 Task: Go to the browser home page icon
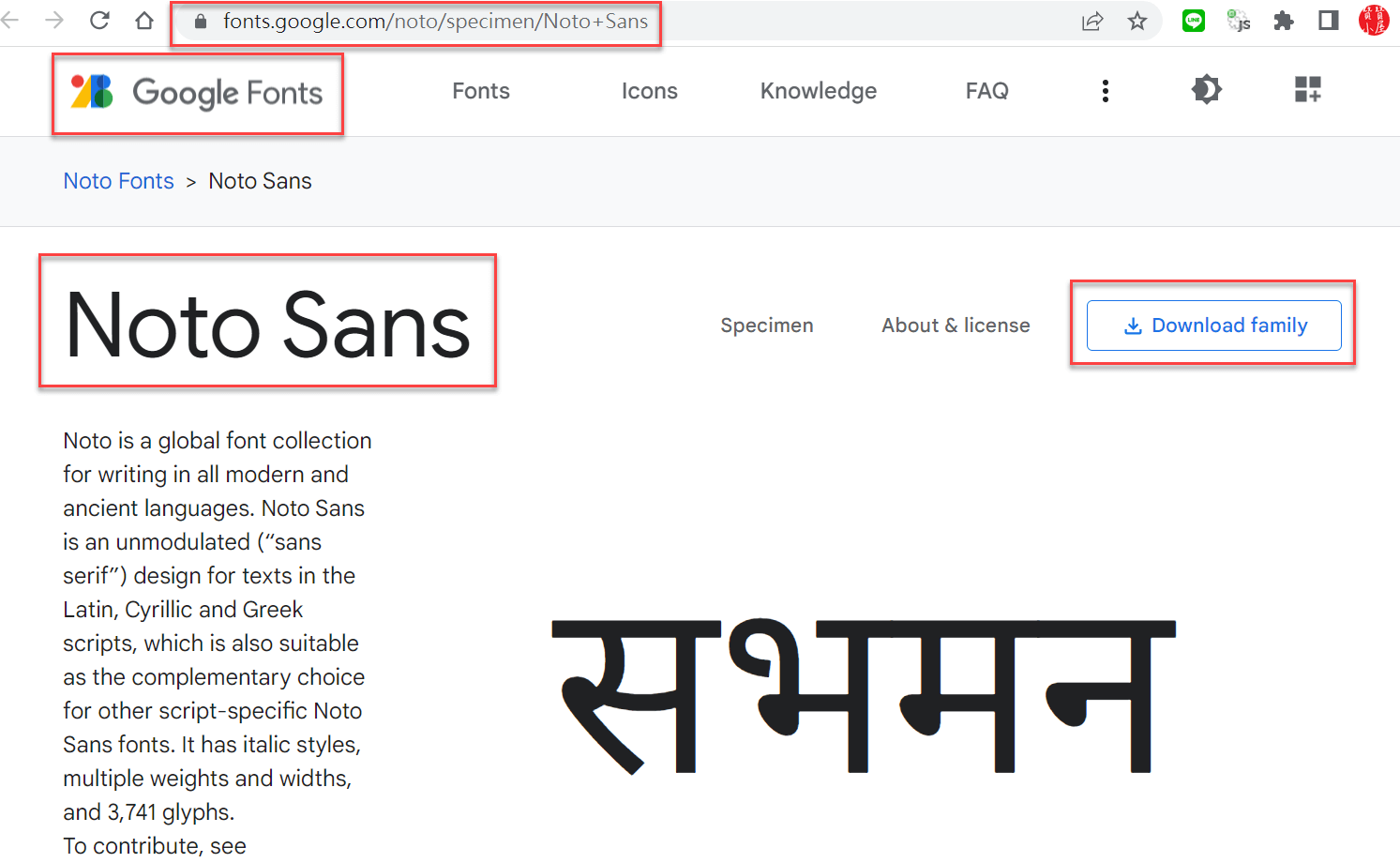(x=144, y=20)
